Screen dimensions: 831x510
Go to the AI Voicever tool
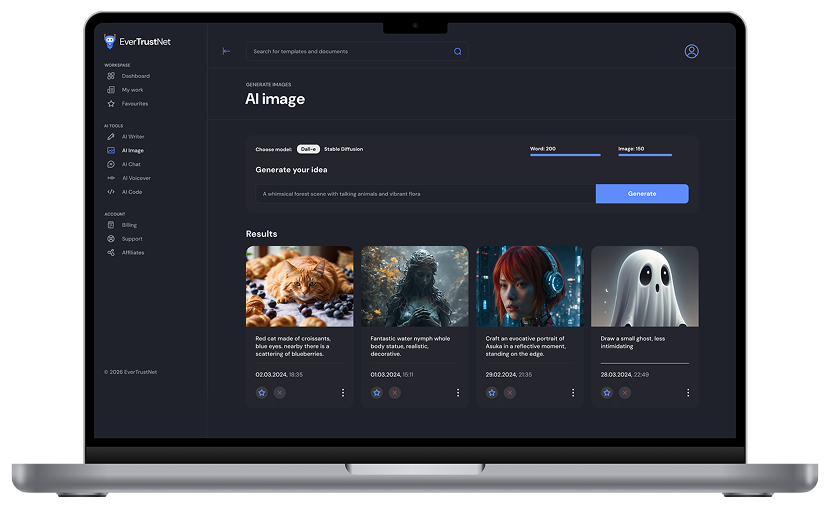[x=135, y=178]
